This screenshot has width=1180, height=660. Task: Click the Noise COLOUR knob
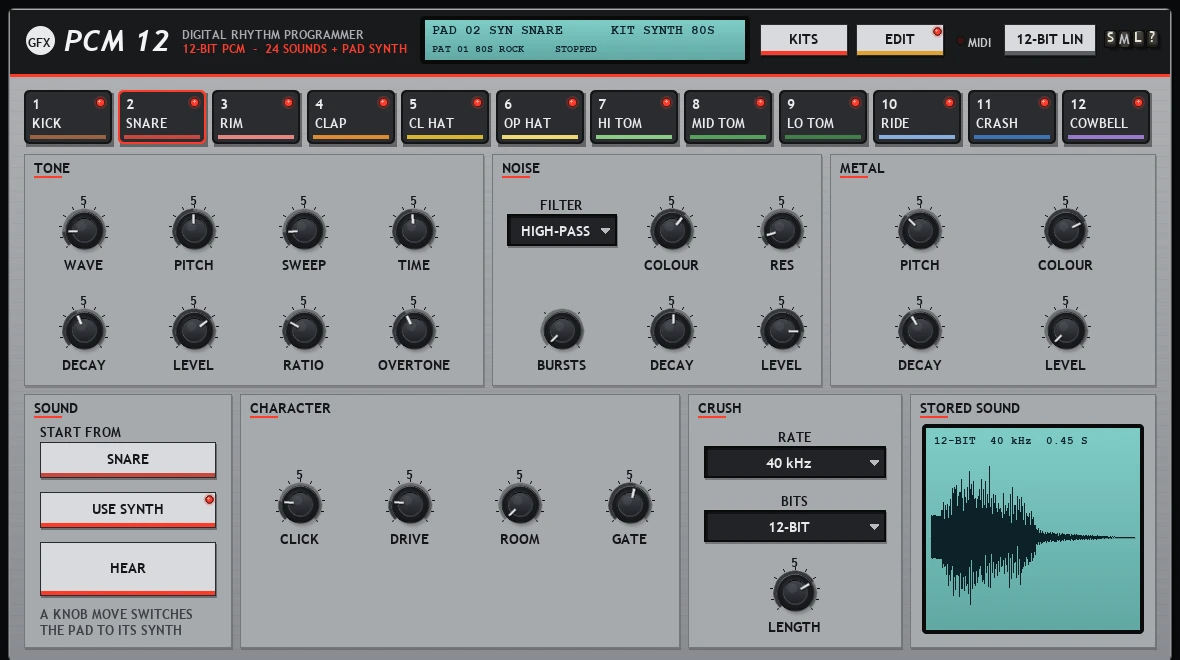tap(671, 230)
